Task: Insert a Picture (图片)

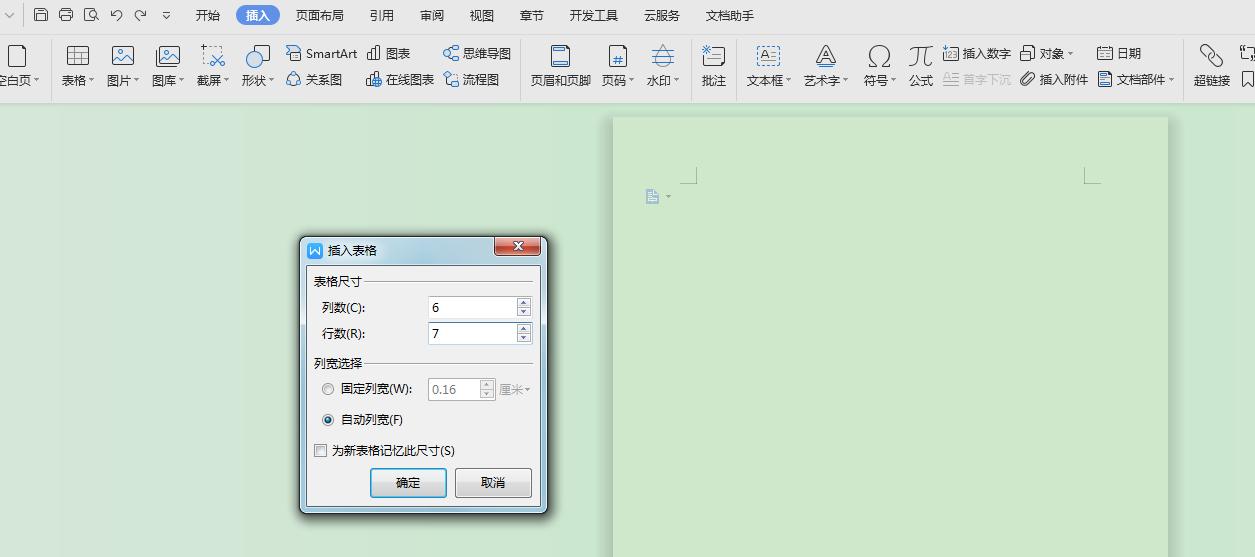Action: pyautogui.click(x=123, y=66)
